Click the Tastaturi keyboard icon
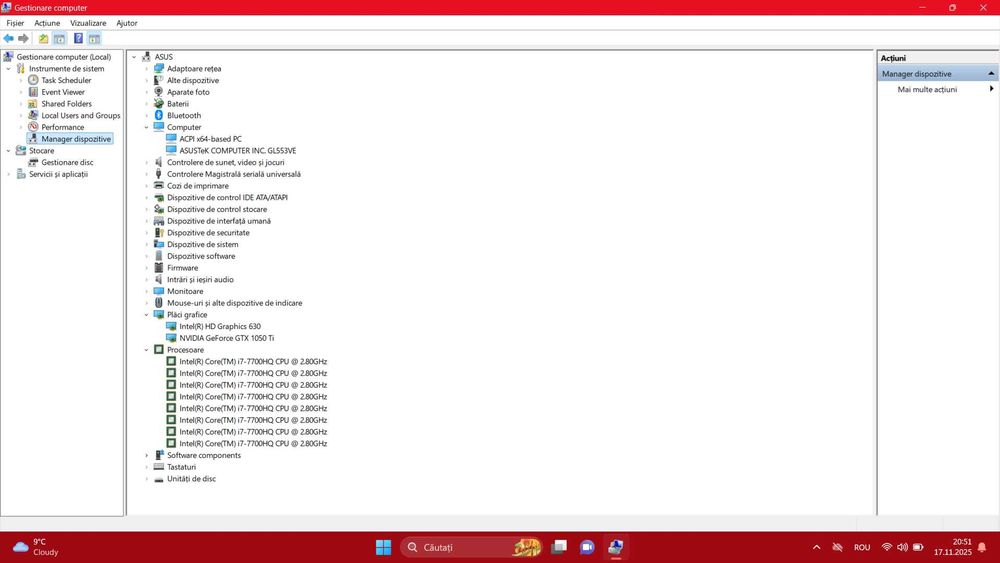Viewport: 1000px width, 563px height. [159, 467]
